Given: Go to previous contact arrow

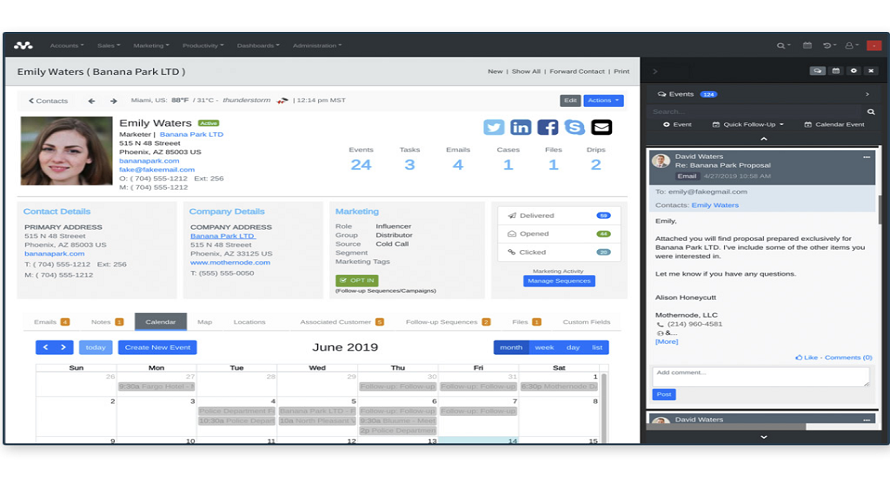Looking at the screenshot, I should (91, 101).
